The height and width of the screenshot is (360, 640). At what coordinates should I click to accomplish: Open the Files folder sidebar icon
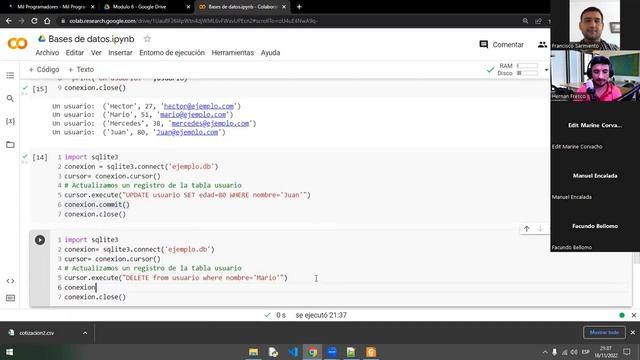tap(10, 144)
